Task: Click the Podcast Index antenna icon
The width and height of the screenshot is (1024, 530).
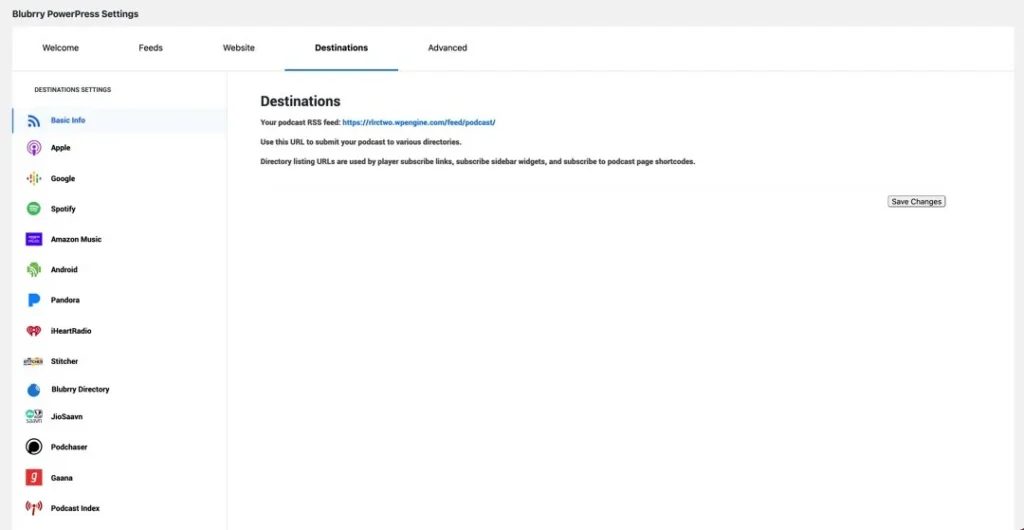Action: pyautogui.click(x=34, y=508)
